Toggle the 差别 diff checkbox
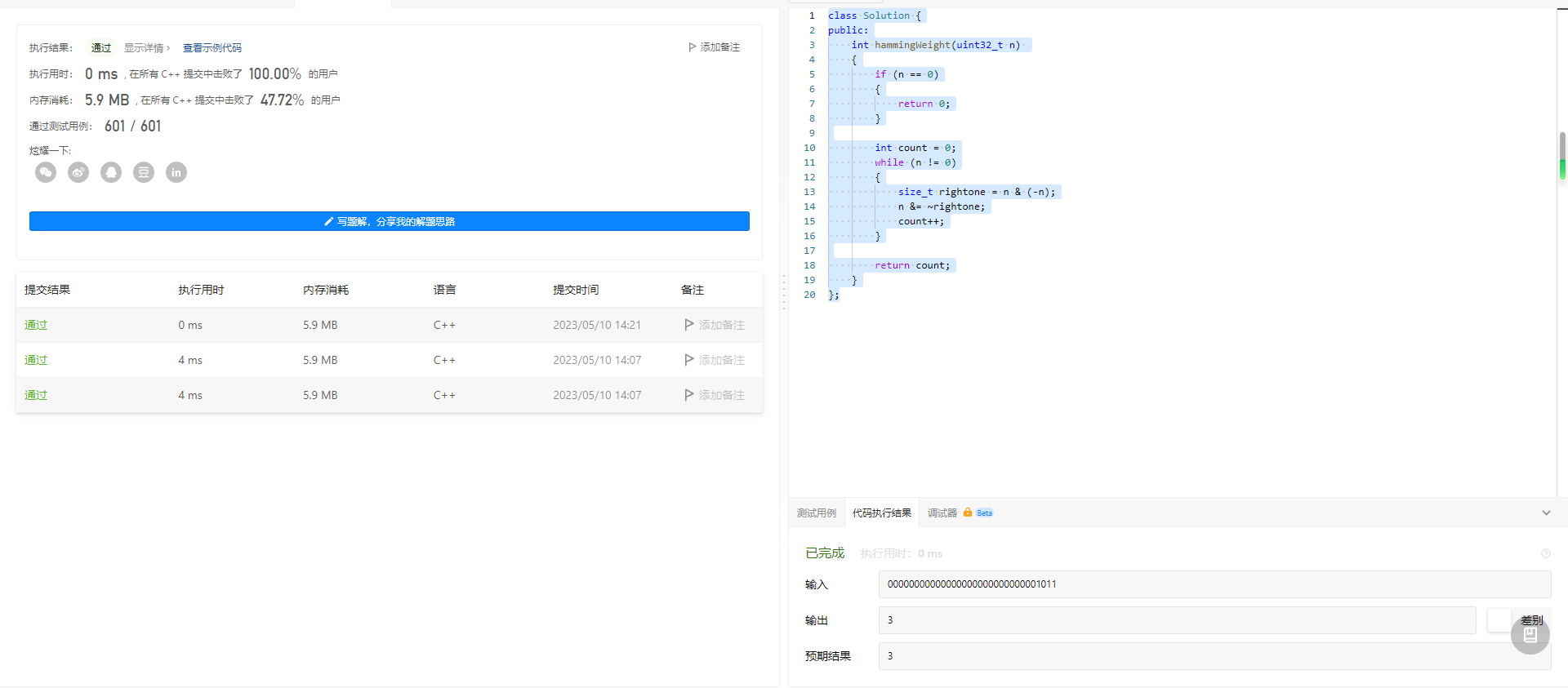The height and width of the screenshot is (688, 1568). 1499,620
